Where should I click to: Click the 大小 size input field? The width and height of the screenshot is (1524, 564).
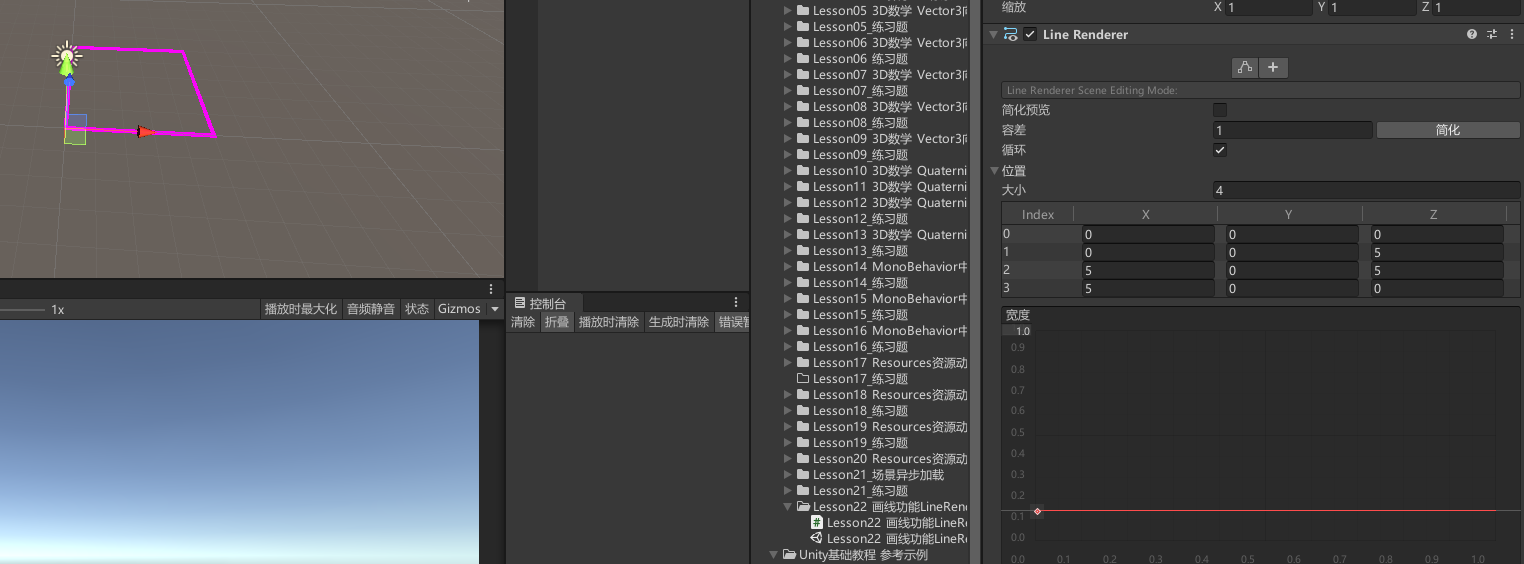point(1365,190)
